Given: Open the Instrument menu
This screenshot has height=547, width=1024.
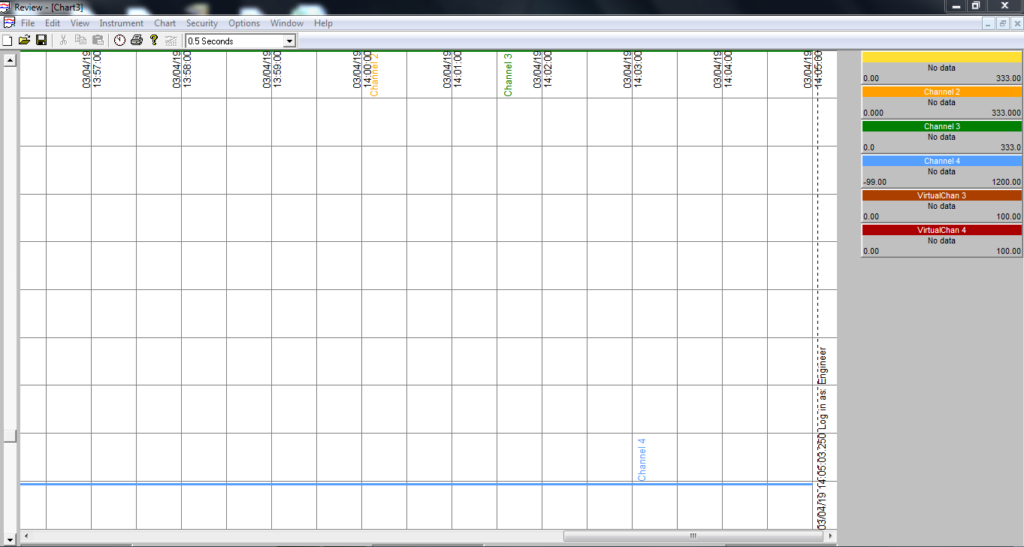Looking at the screenshot, I should 121,23.
